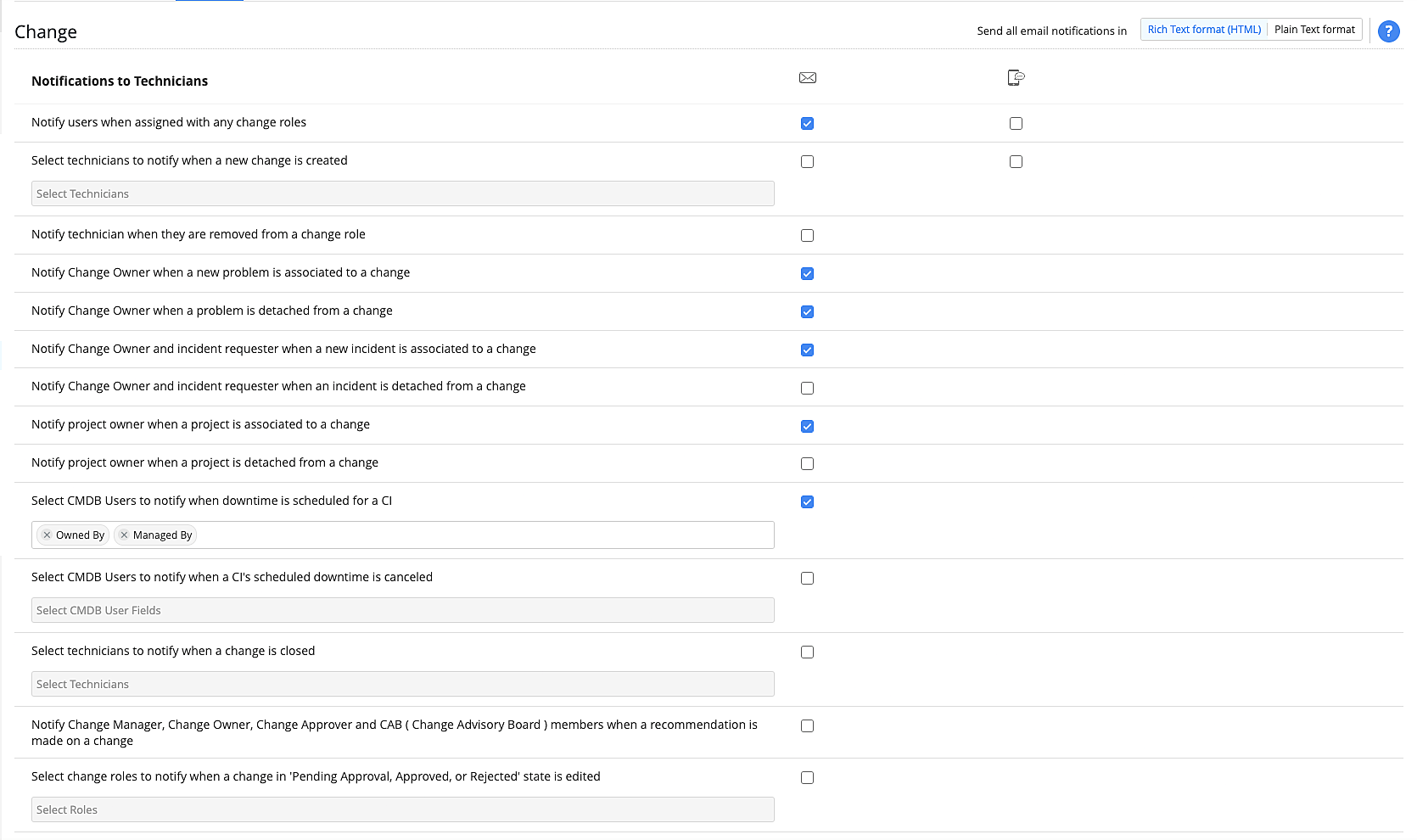Switch to Rich Text format (HTML)
The image size is (1417, 840).
click(x=1203, y=30)
